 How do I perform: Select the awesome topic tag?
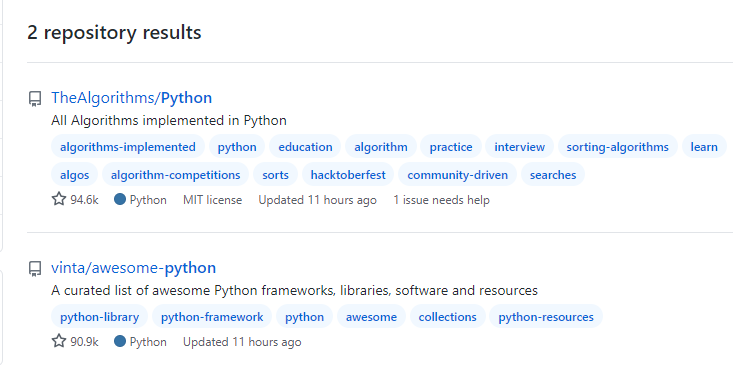tap(371, 317)
